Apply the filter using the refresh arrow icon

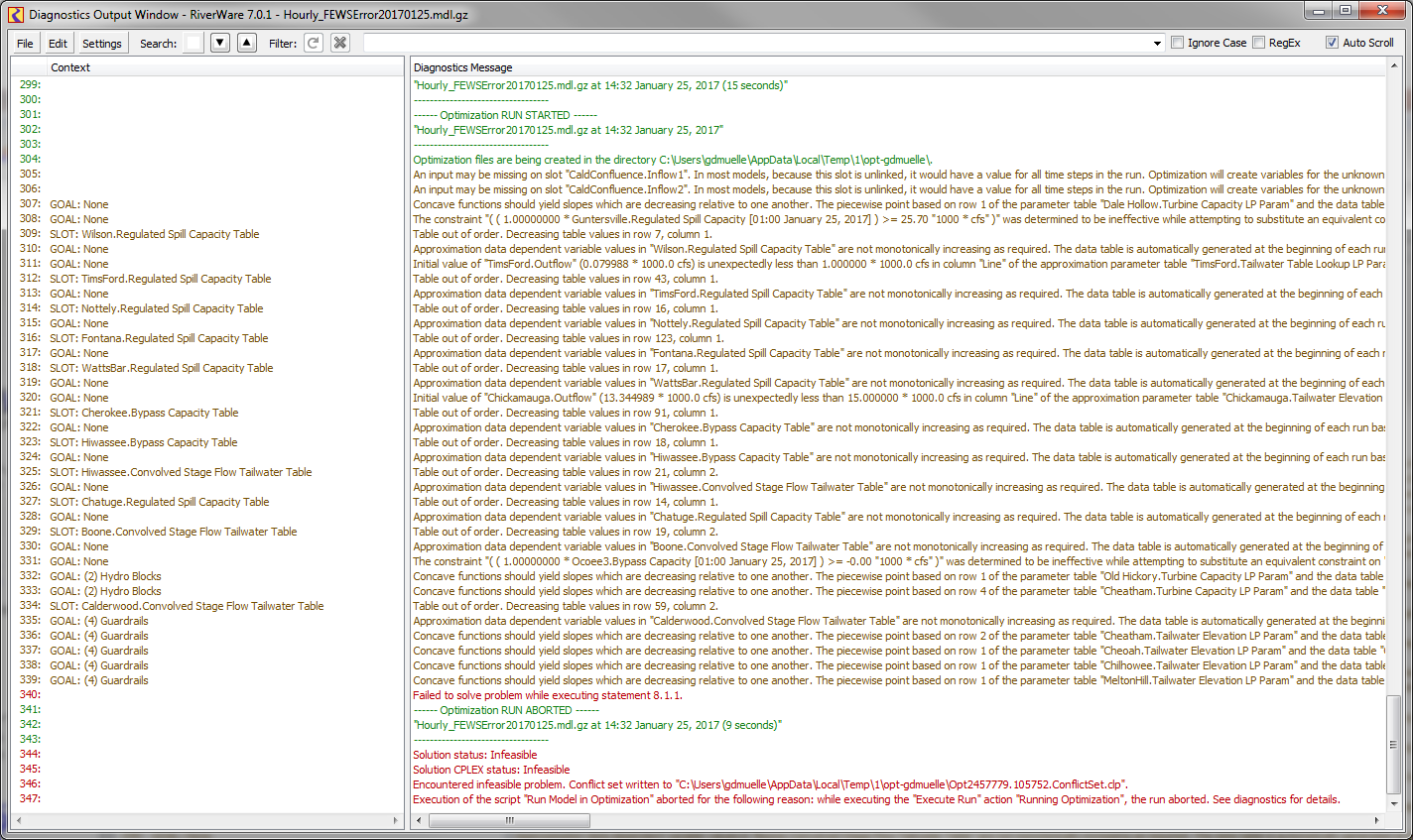(314, 43)
